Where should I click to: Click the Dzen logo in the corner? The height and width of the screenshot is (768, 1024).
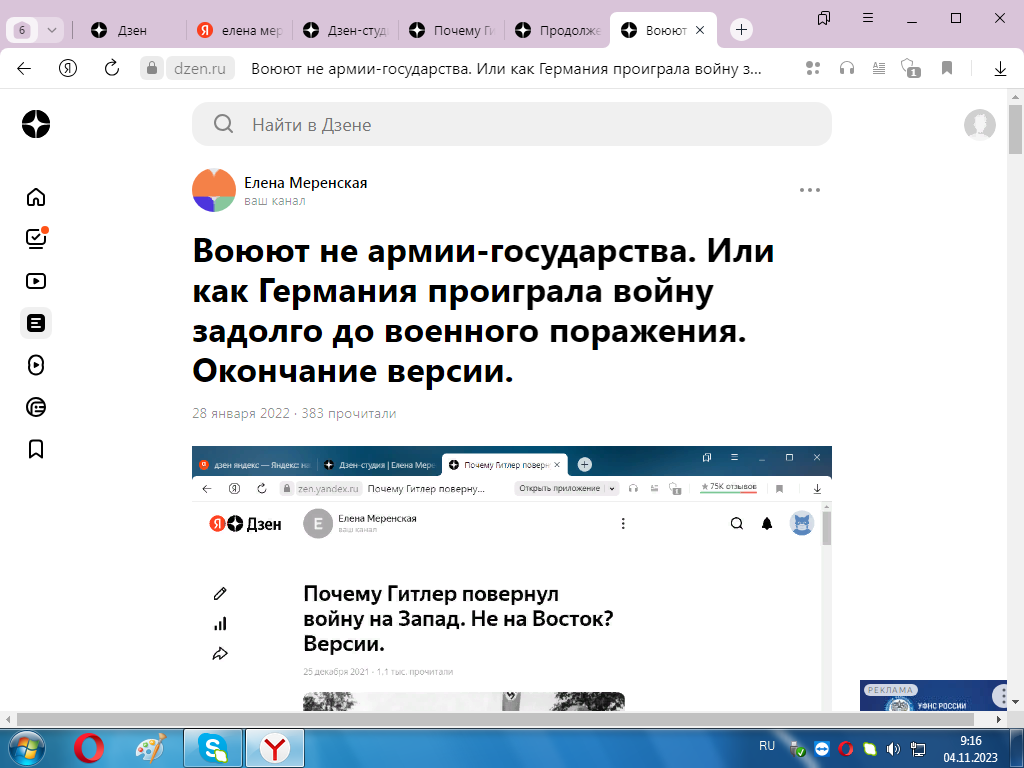coord(36,124)
